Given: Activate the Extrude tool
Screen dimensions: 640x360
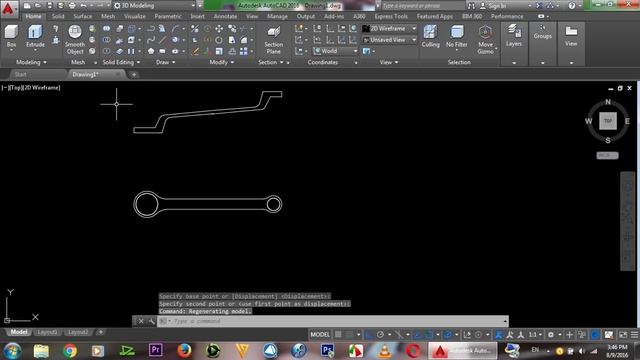Looking at the screenshot, I should pos(35,36).
